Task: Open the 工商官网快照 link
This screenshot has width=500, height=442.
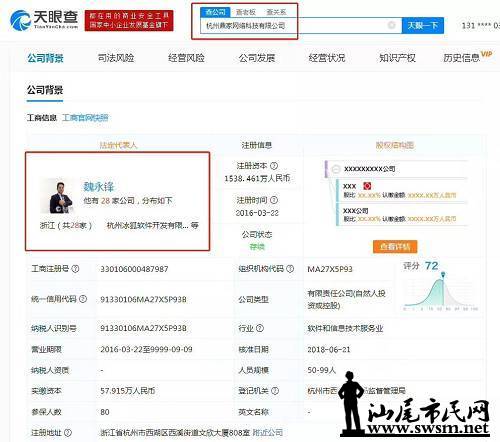Action: (x=85, y=118)
